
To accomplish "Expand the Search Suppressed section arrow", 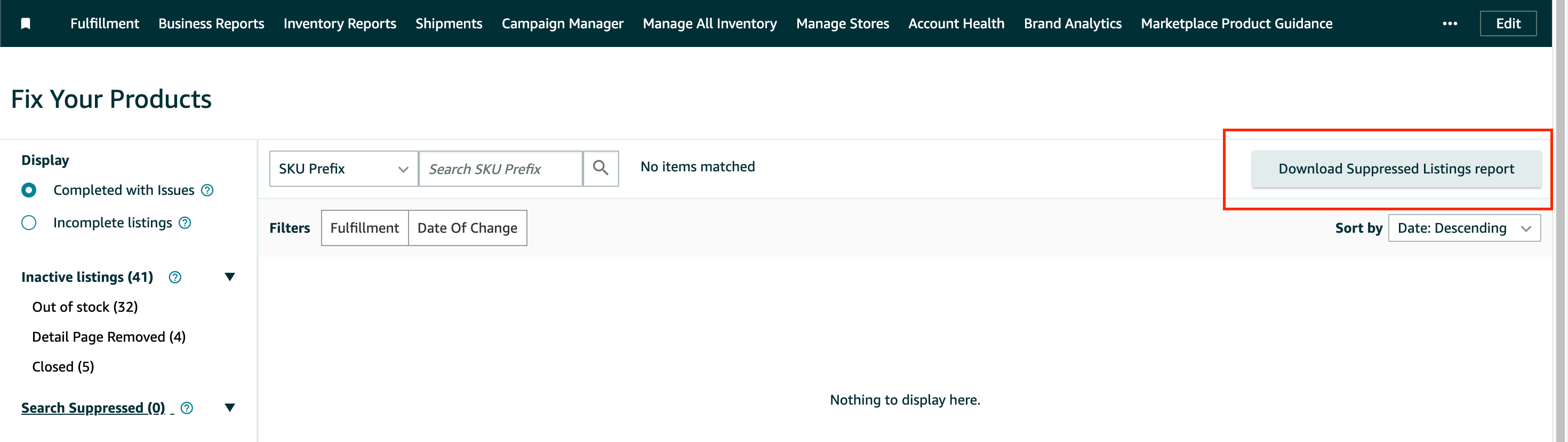I will point(229,408).
